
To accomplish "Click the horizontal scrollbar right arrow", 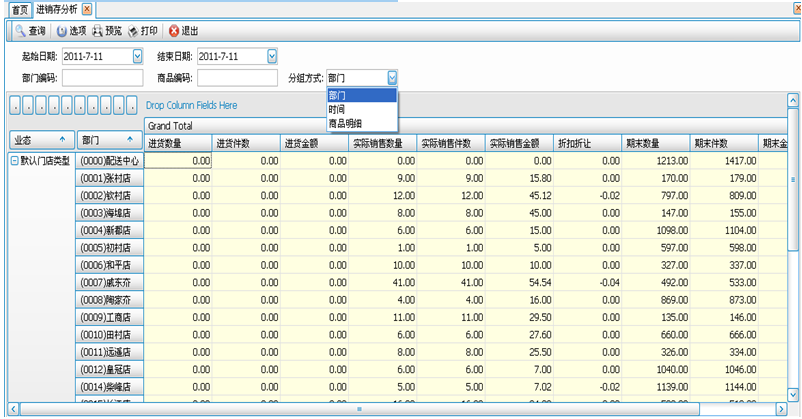I will point(781,409).
